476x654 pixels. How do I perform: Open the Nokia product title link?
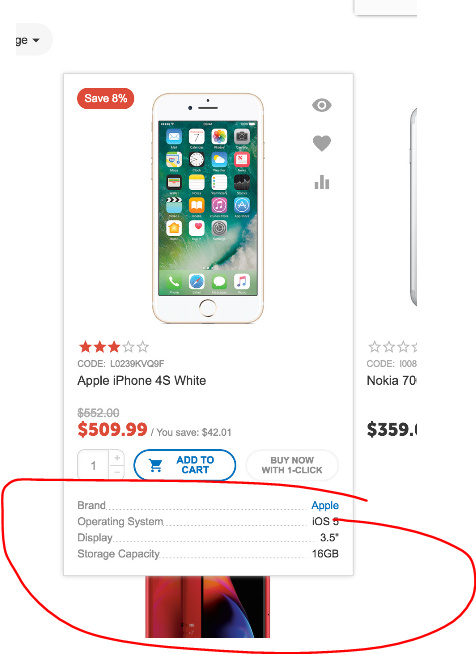point(391,381)
